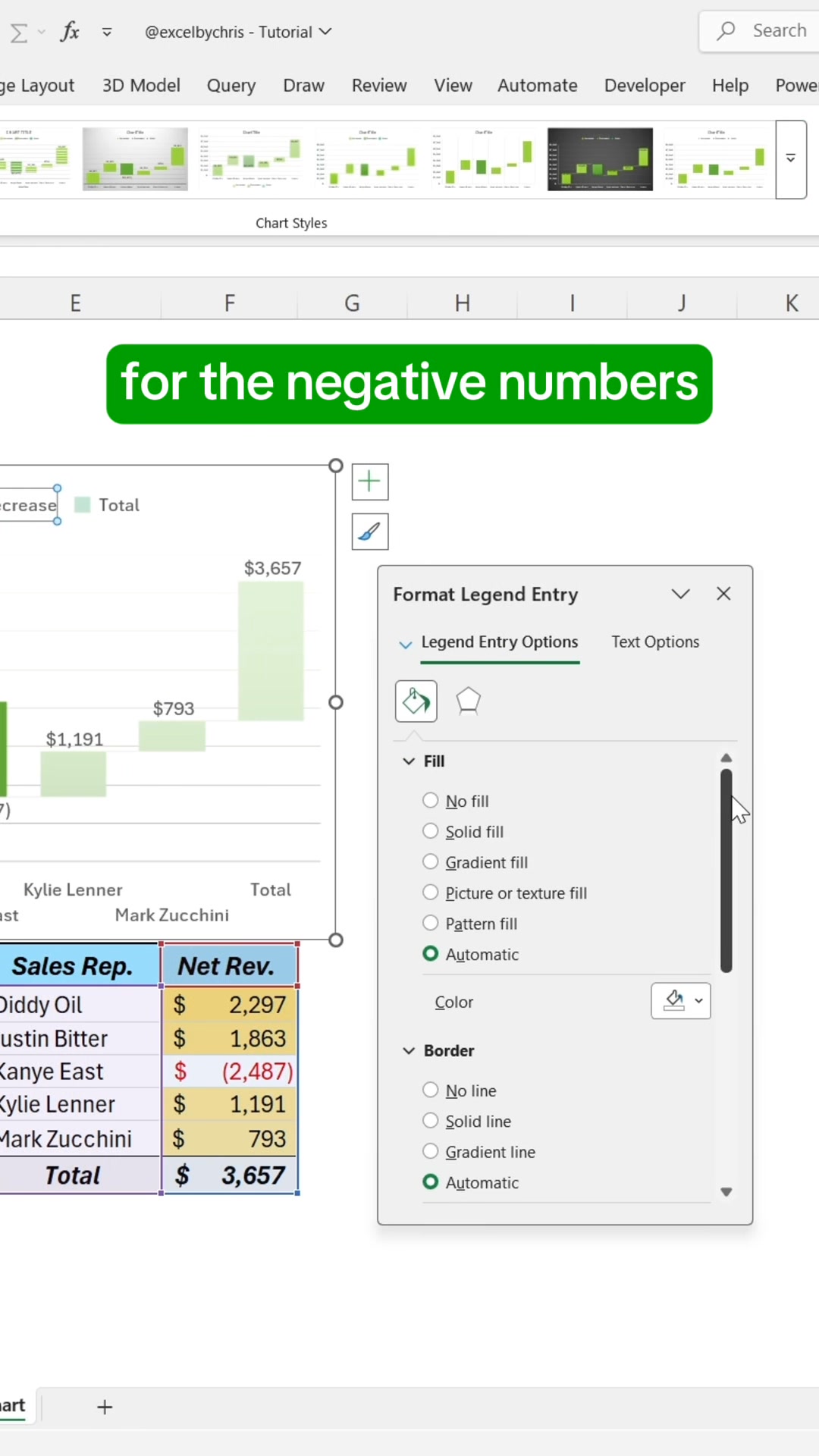This screenshot has width=819, height=1456.
Task: Apply the gray gradient chart style thumbnail
Action: point(135,159)
